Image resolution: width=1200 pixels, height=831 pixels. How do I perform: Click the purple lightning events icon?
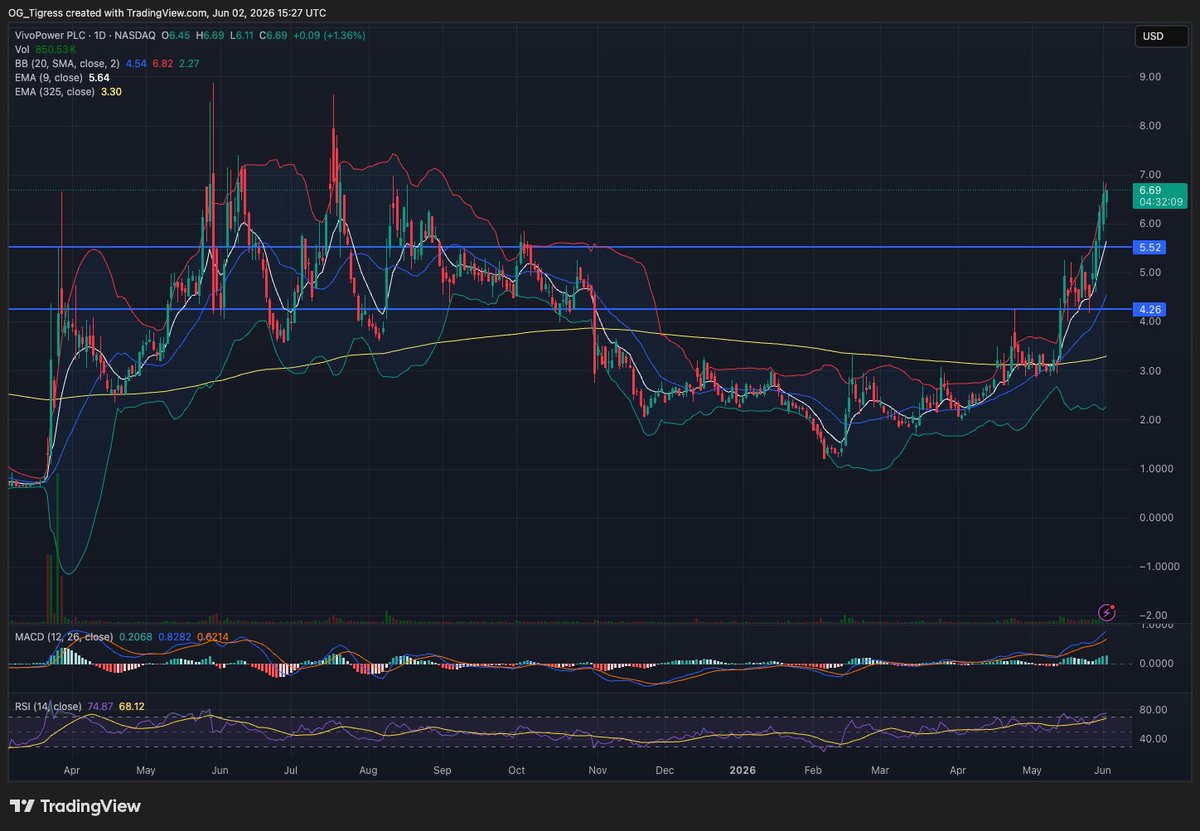pyautogui.click(x=1107, y=611)
